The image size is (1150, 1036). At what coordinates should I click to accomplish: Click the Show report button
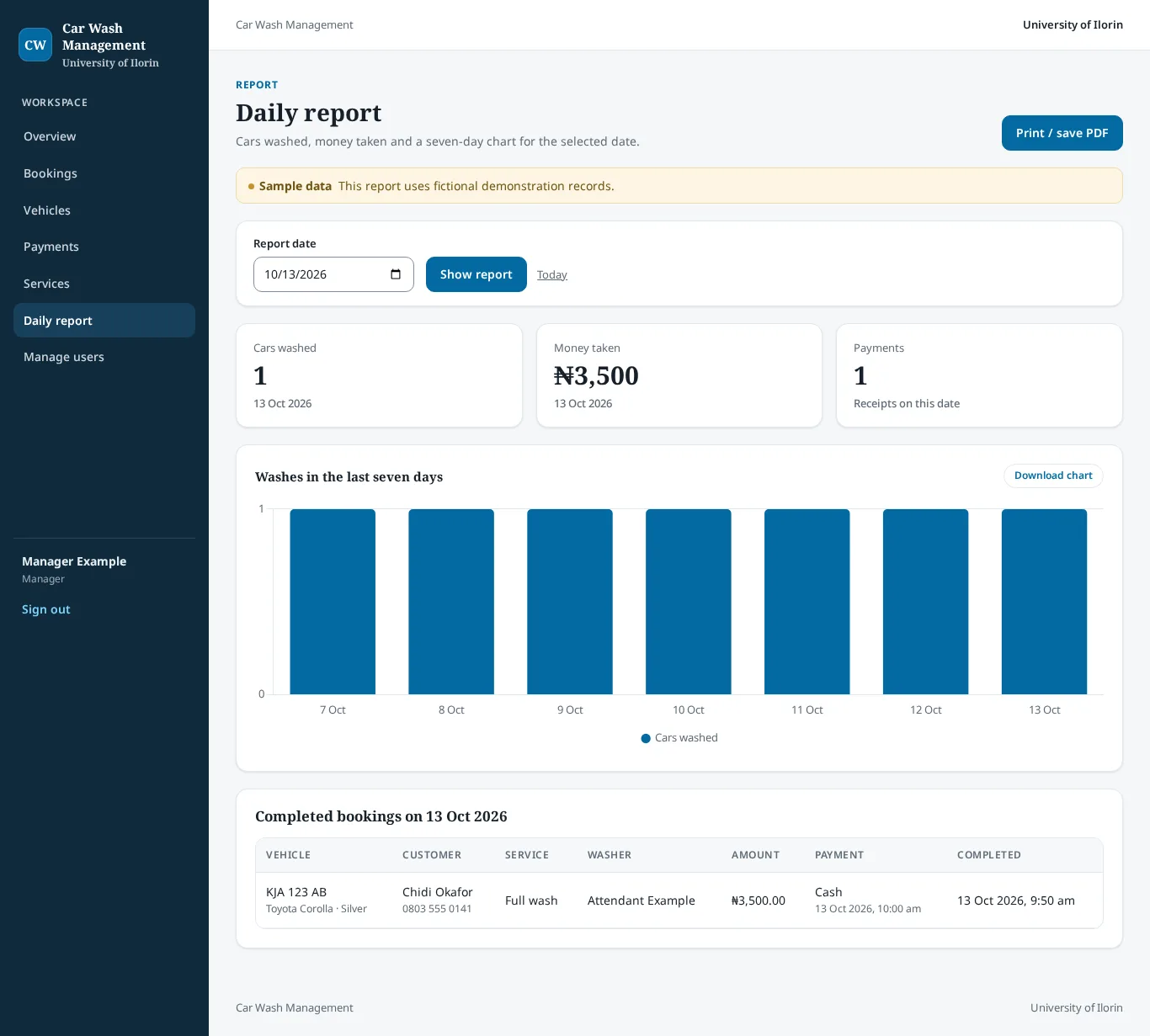click(477, 274)
